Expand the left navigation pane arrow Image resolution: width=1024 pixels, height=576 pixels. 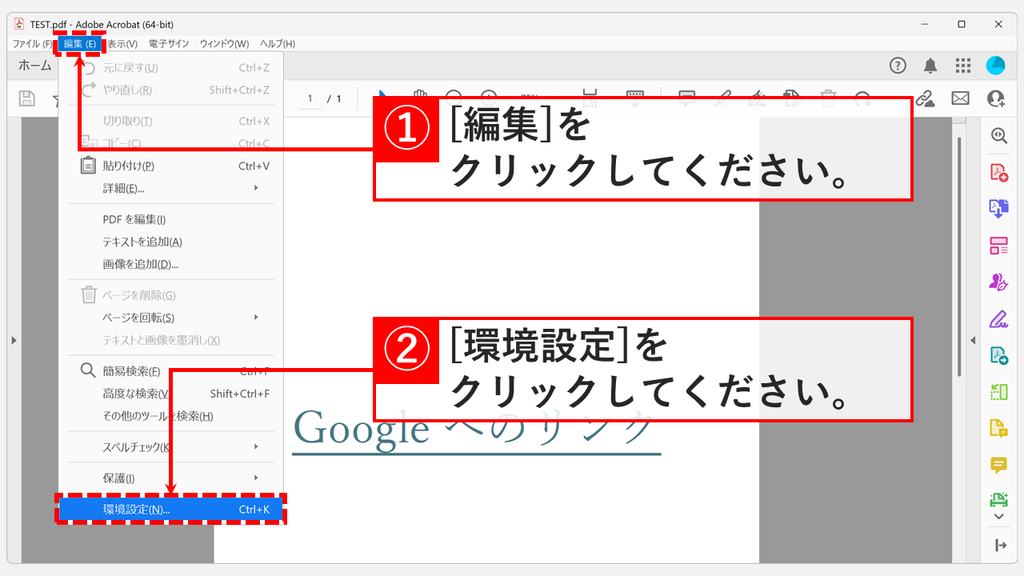14,340
